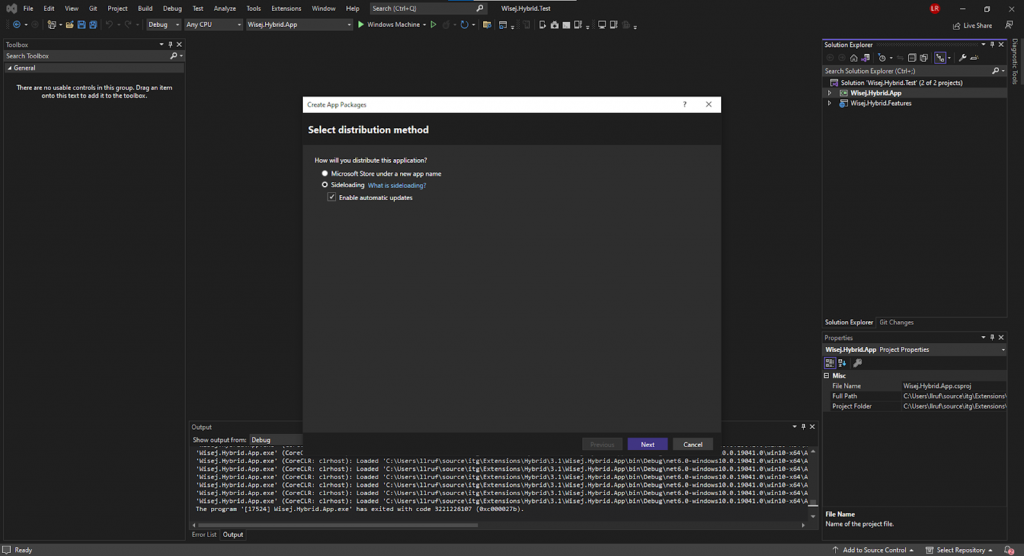This screenshot has height=556, width=1024.
Task: Click Add to Source Control in status bar
Action: click(x=872, y=550)
